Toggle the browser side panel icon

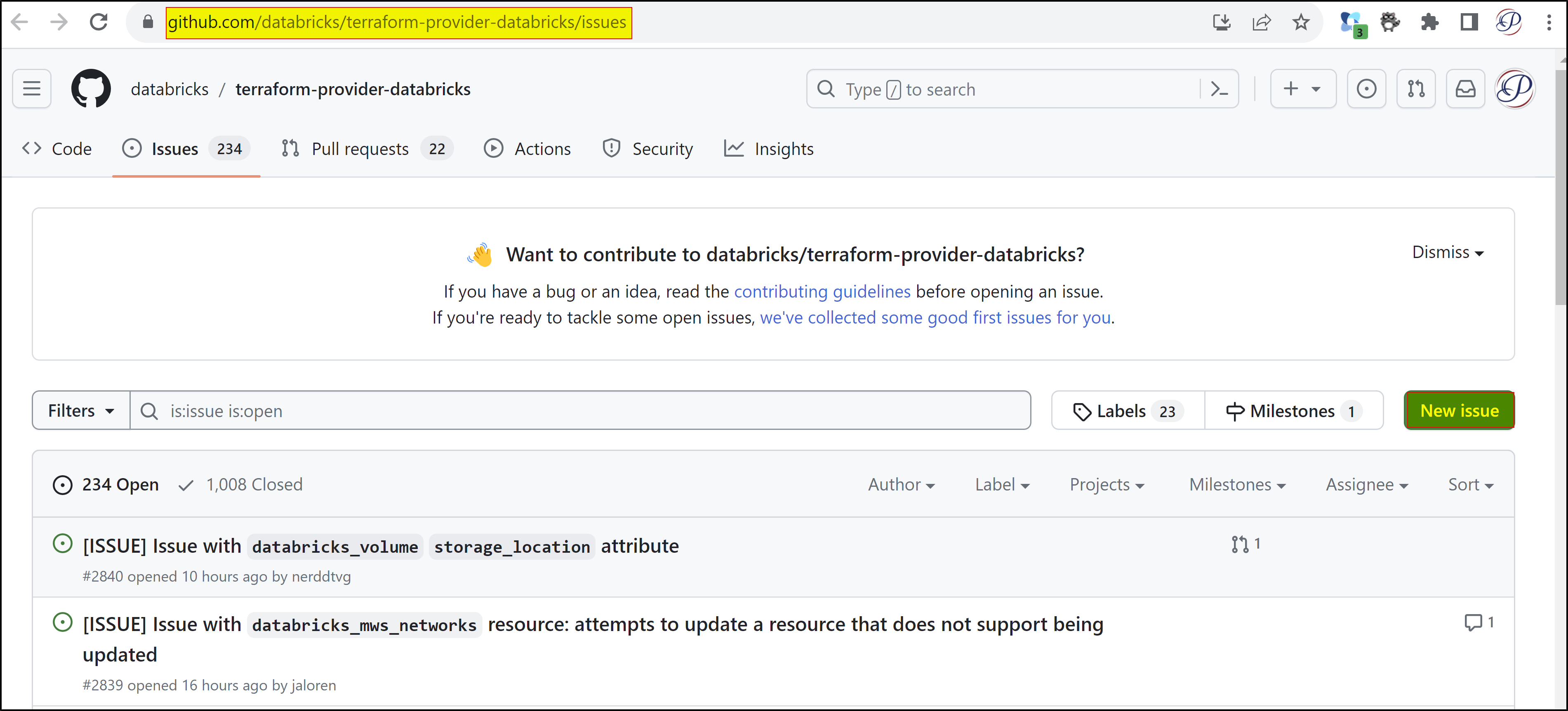click(1469, 23)
